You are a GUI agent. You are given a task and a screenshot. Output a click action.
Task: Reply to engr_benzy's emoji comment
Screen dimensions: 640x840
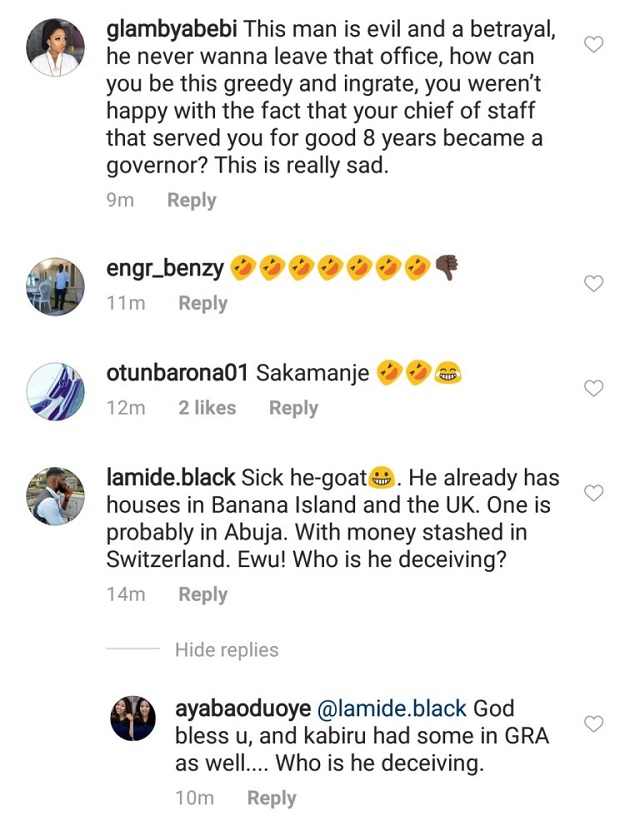point(203,302)
